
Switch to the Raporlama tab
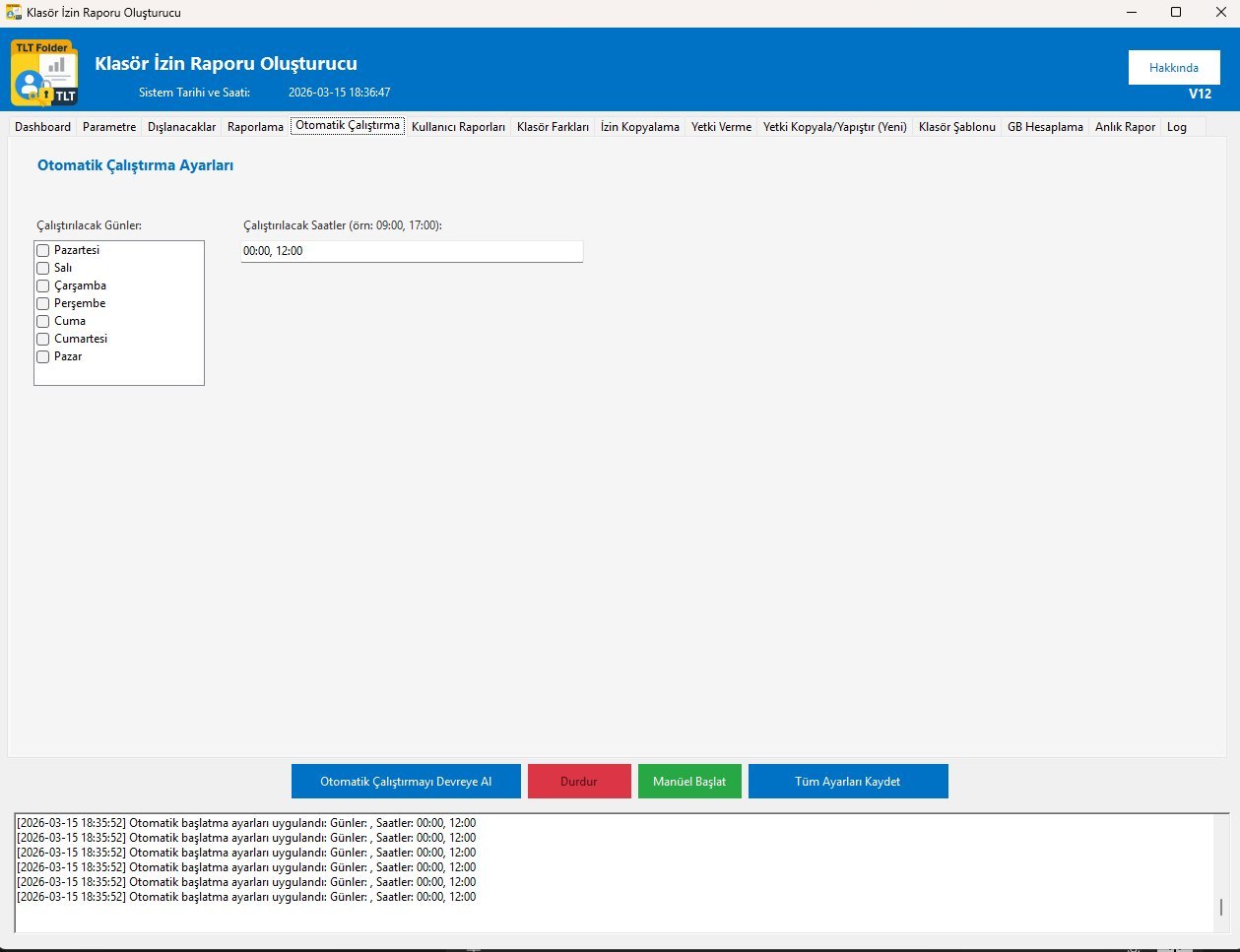pos(255,127)
